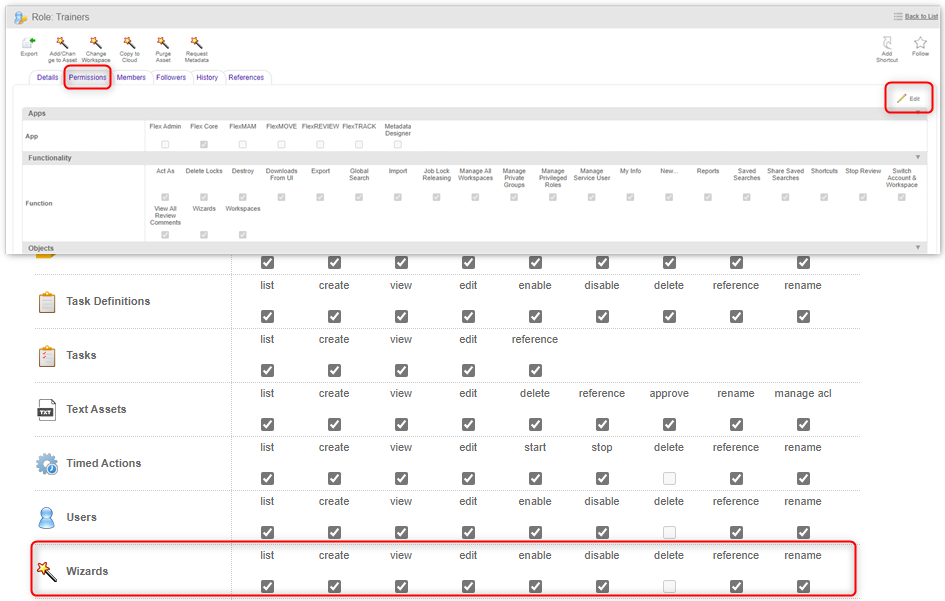945x601 pixels.
Task: Click the Add Shortcut icon
Action: tap(887, 43)
